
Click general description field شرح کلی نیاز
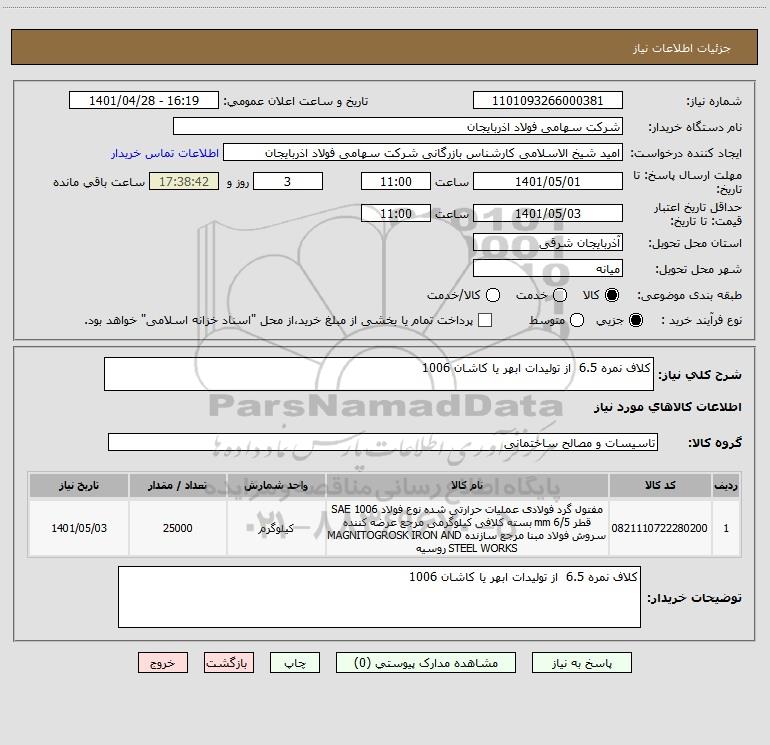(x=379, y=374)
